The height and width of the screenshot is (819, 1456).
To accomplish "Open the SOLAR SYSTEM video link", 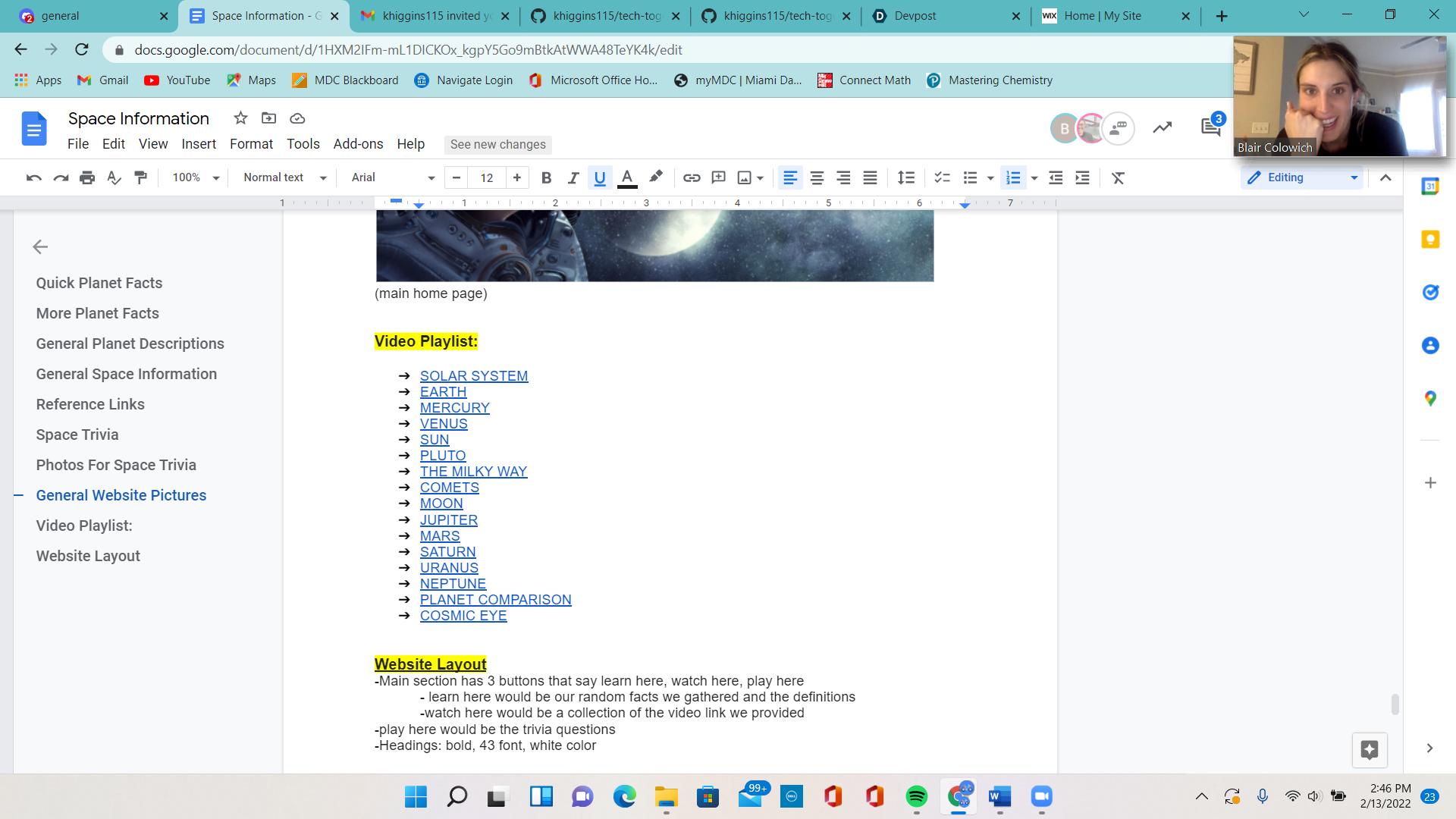I will click(x=473, y=376).
